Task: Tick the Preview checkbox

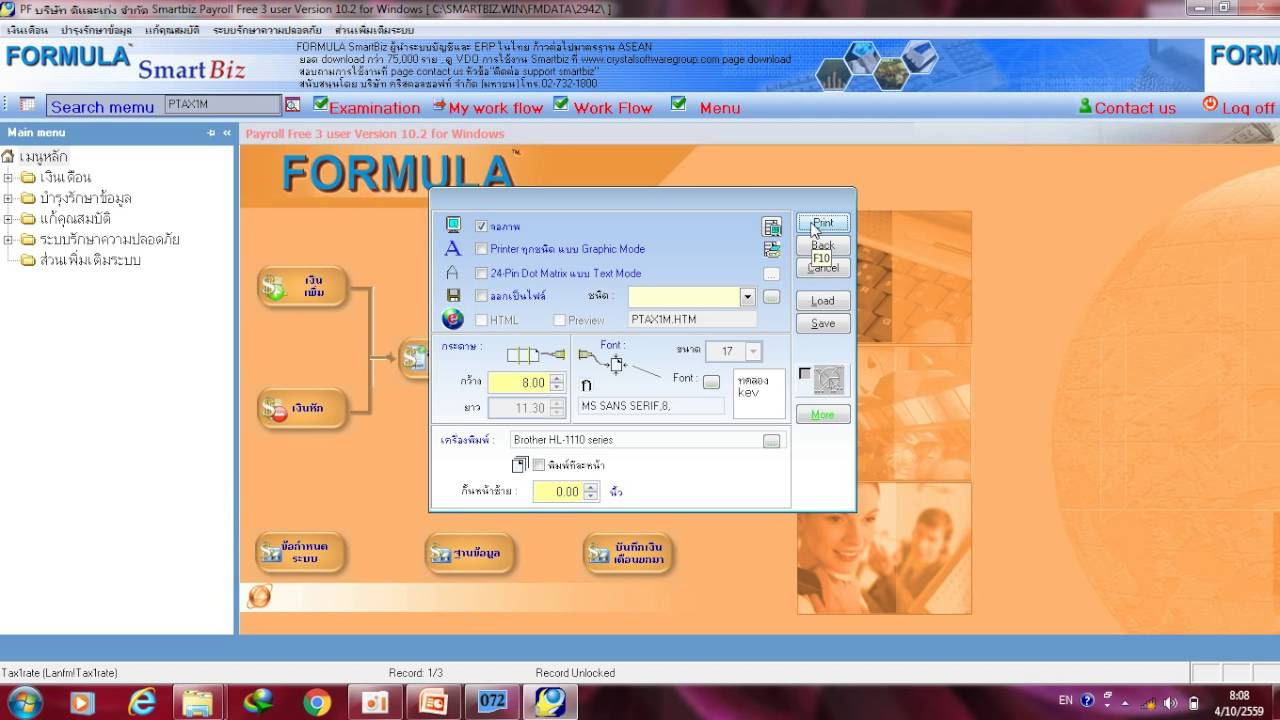Action: (559, 320)
